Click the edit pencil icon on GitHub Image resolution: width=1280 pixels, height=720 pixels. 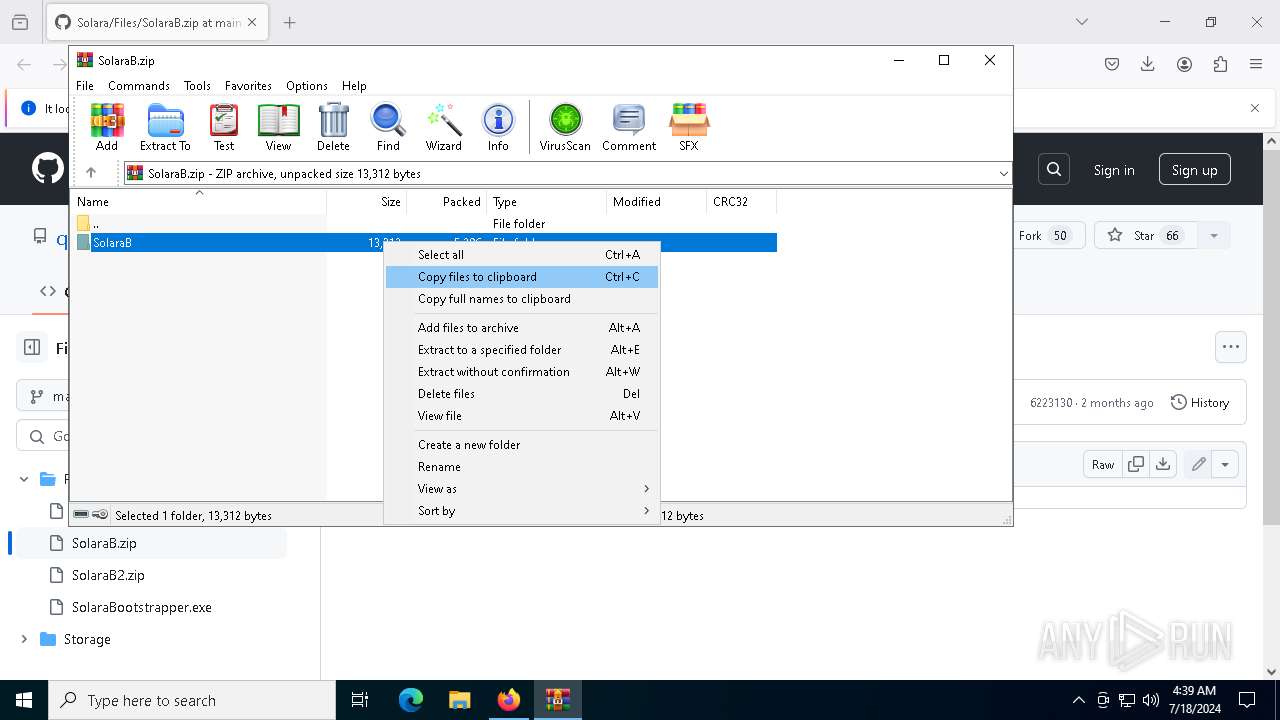point(1198,464)
